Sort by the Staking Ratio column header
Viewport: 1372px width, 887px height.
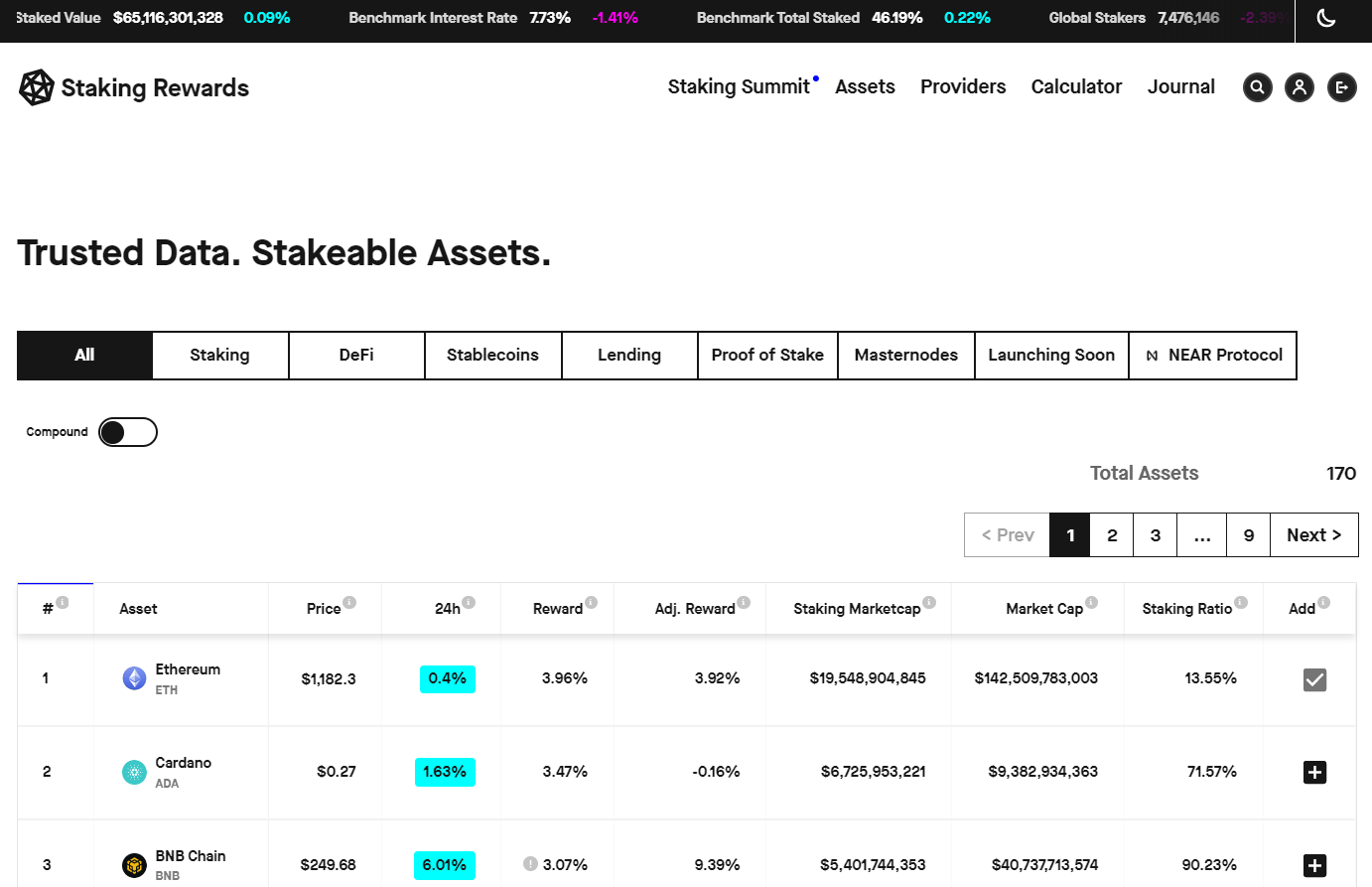point(1187,609)
